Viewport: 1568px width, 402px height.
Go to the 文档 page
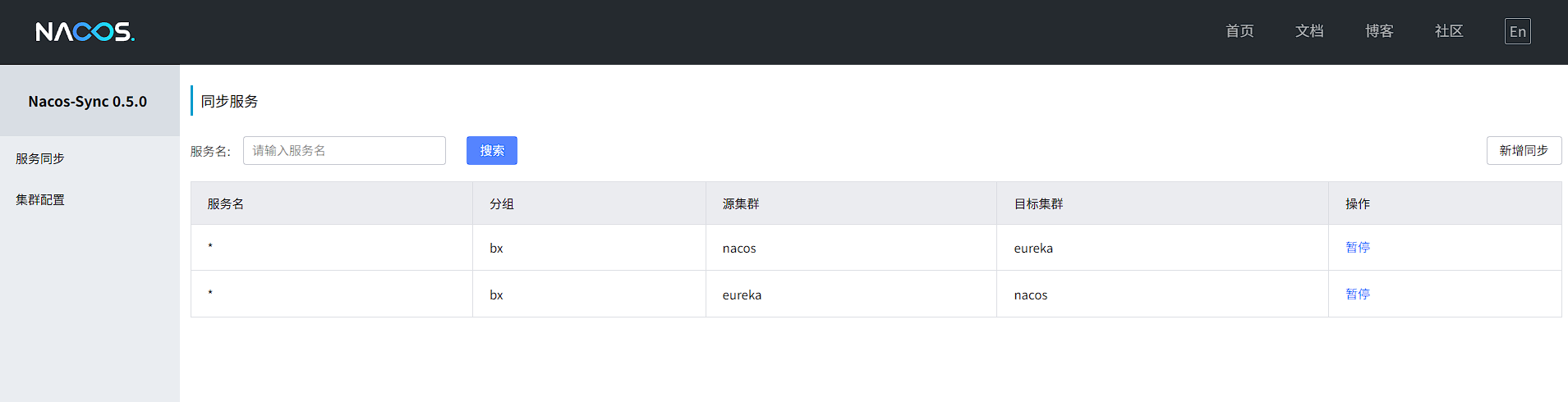[x=1309, y=31]
